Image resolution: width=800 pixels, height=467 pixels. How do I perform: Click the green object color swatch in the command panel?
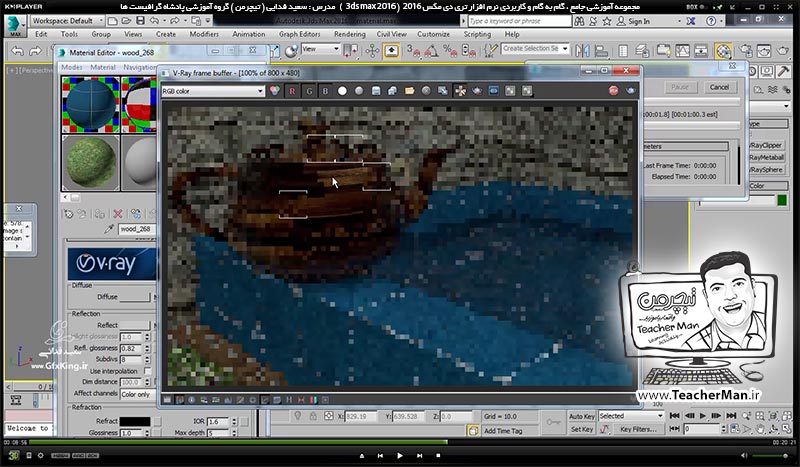tap(782, 201)
